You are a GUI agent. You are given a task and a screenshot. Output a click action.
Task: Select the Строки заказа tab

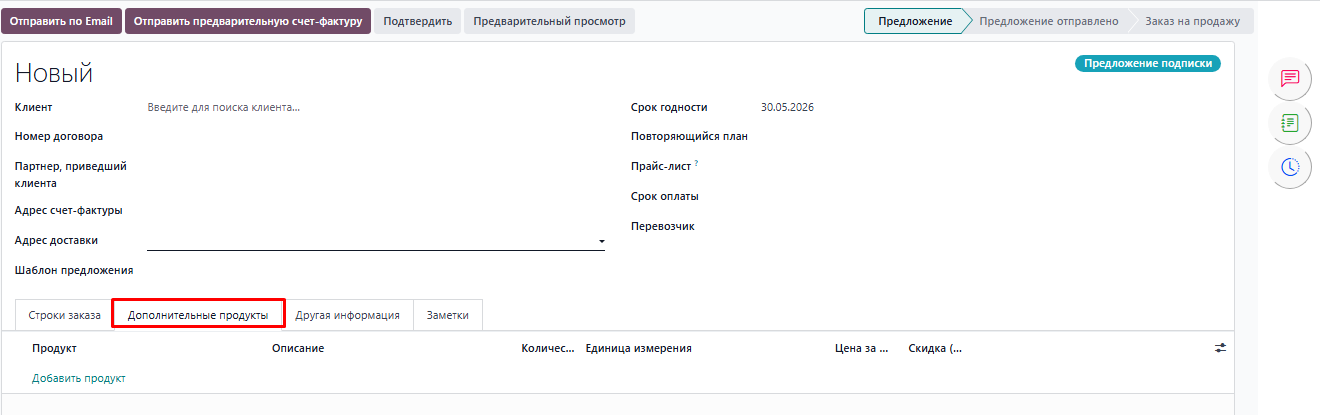(64, 314)
